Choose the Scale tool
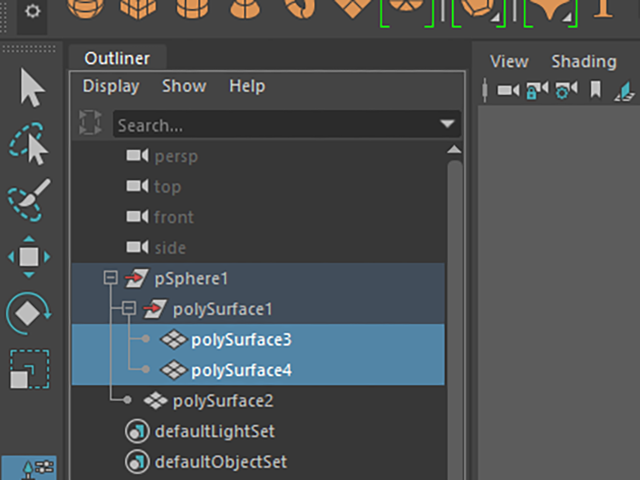The image size is (640, 480). pos(30,369)
